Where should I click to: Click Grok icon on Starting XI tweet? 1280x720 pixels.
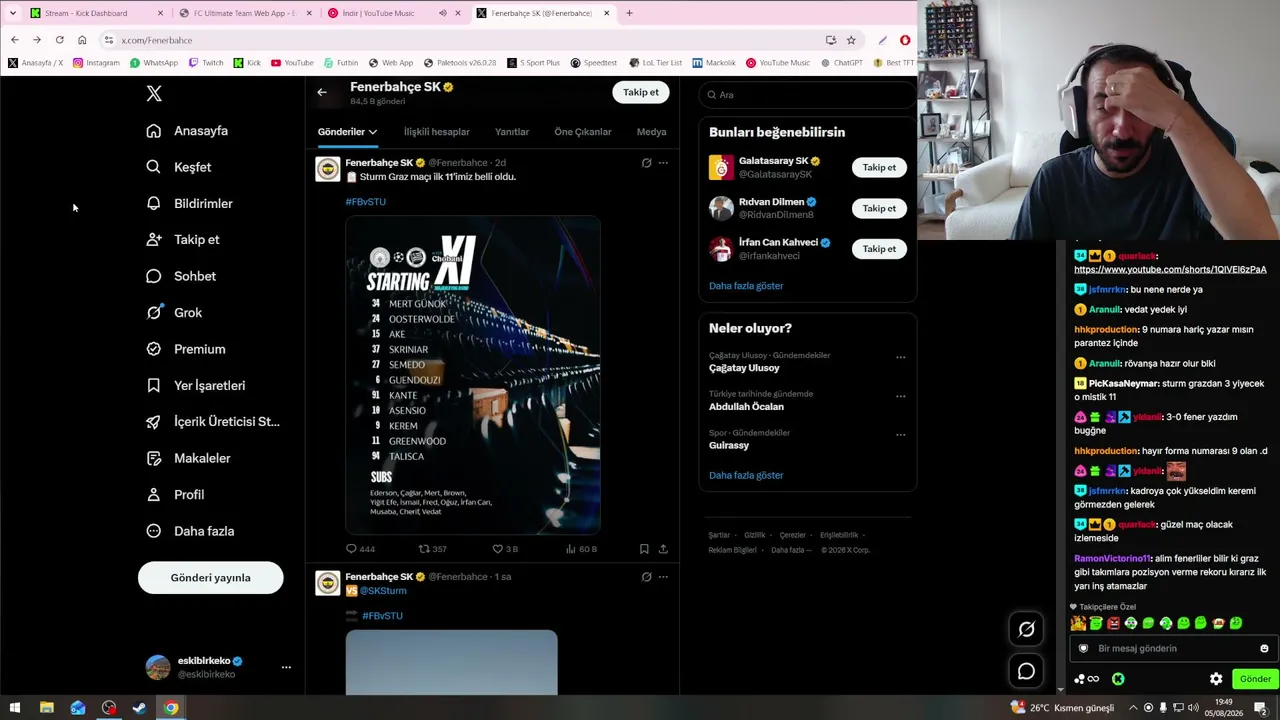646,163
